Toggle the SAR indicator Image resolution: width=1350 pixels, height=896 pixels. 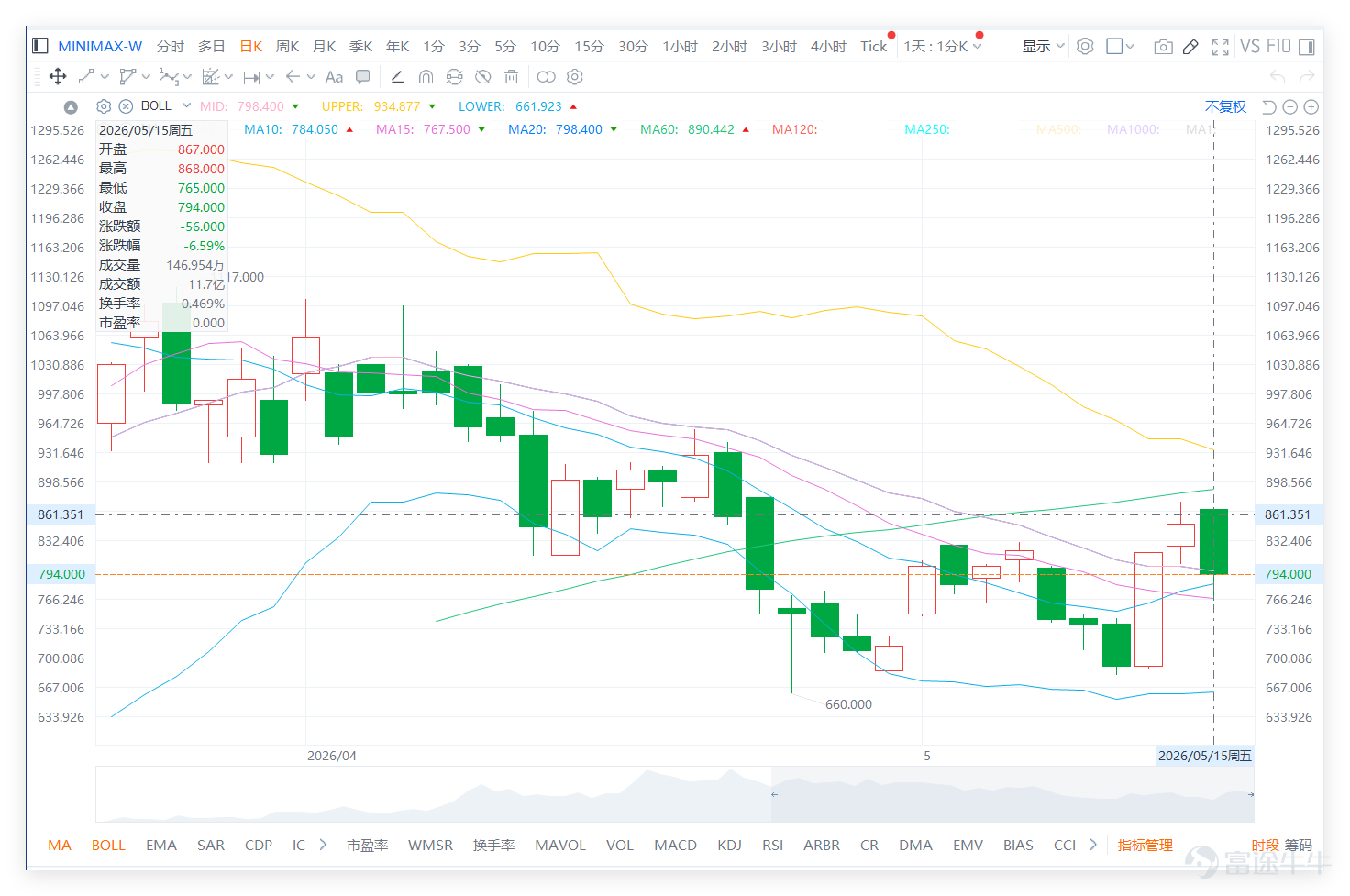point(211,845)
